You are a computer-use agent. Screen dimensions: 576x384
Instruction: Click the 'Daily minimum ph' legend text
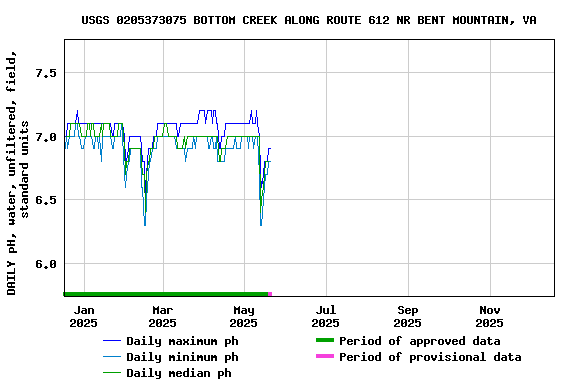pyautogui.click(x=183, y=357)
